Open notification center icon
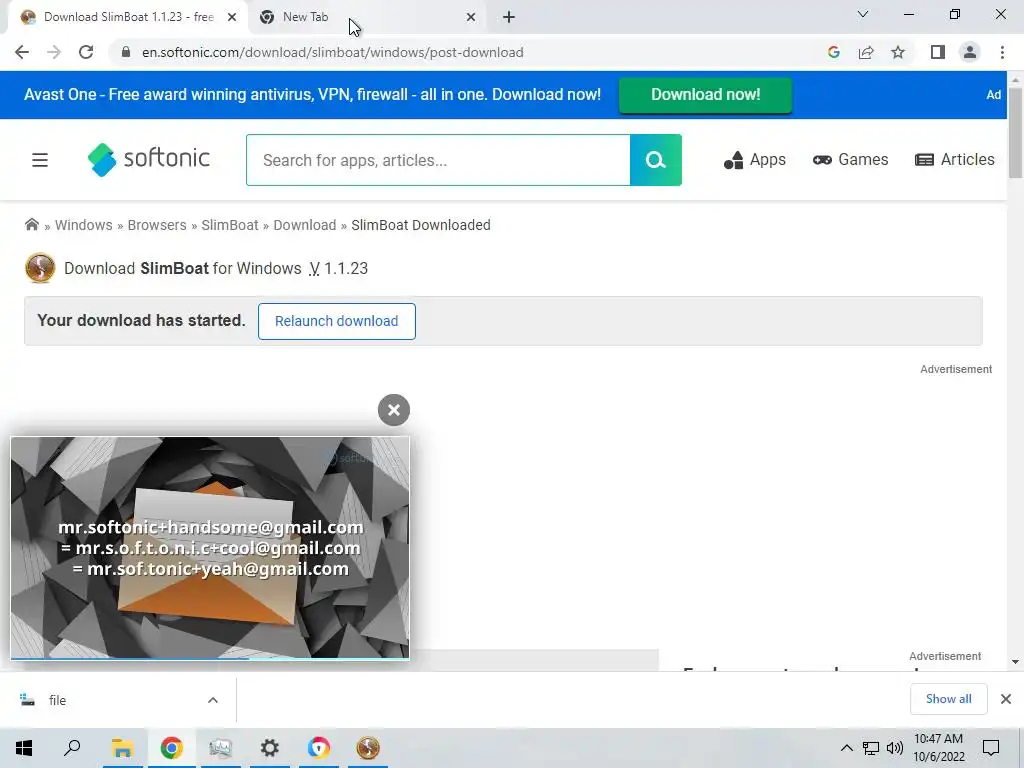 pos(991,748)
